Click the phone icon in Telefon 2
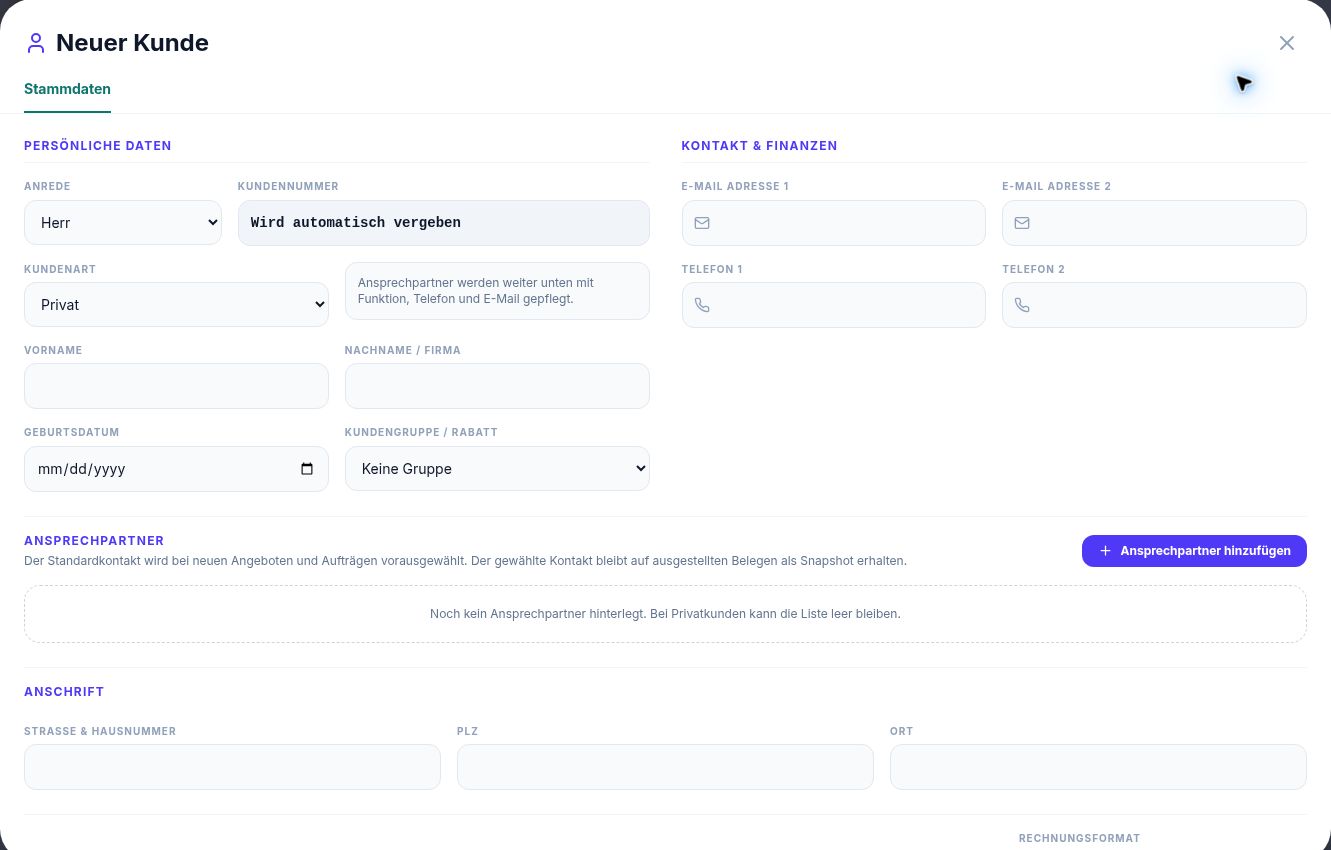Image resolution: width=1331 pixels, height=850 pixels. [x=1022, y=305]
